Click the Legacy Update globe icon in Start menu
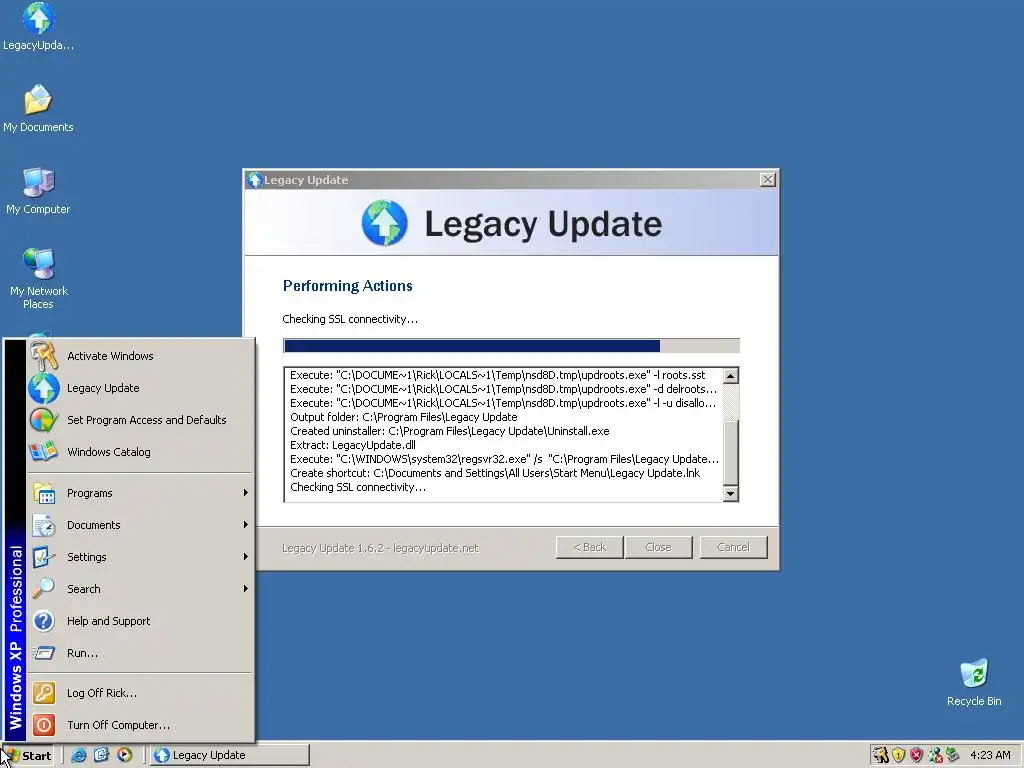This screenshot has height=768, width=1024. pos(44,388)
